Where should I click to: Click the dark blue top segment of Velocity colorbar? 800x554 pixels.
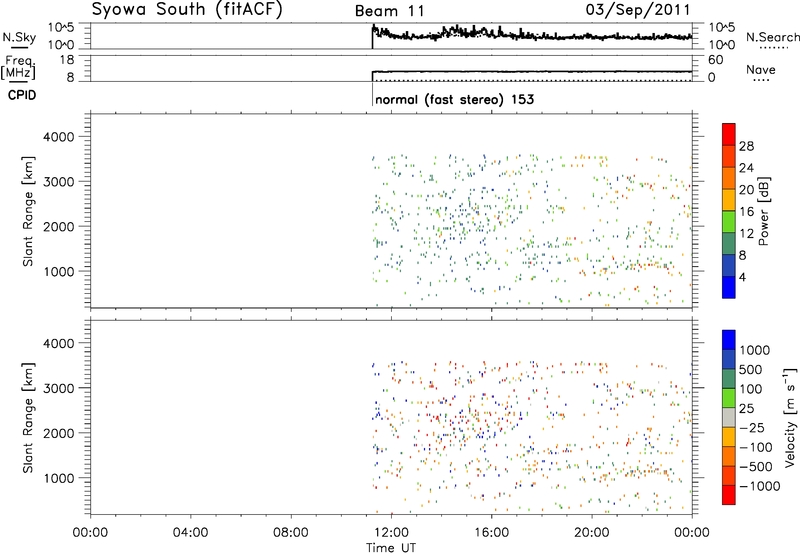point(729,340)
